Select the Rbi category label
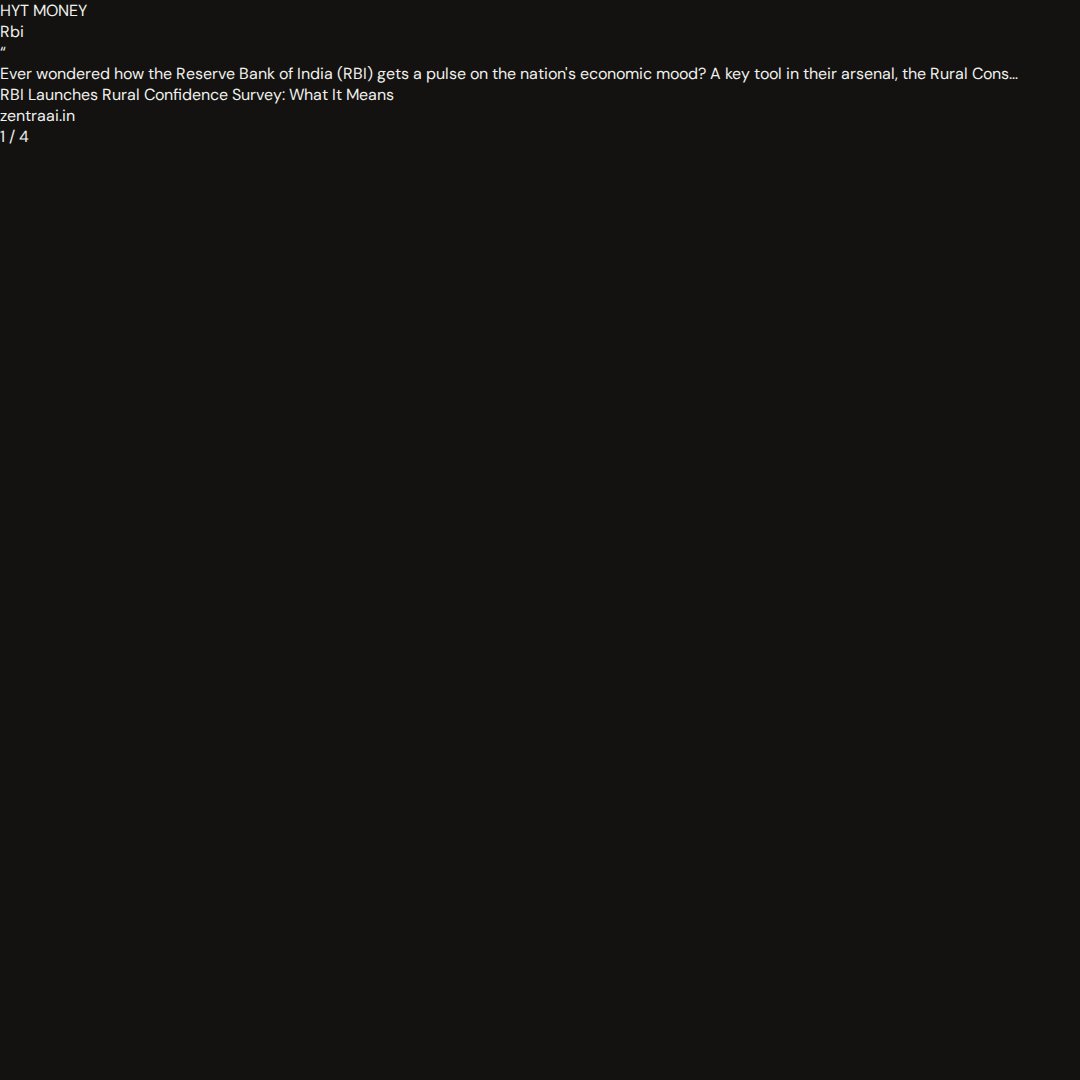1080x1080 pixels. [x=12, y=32]
